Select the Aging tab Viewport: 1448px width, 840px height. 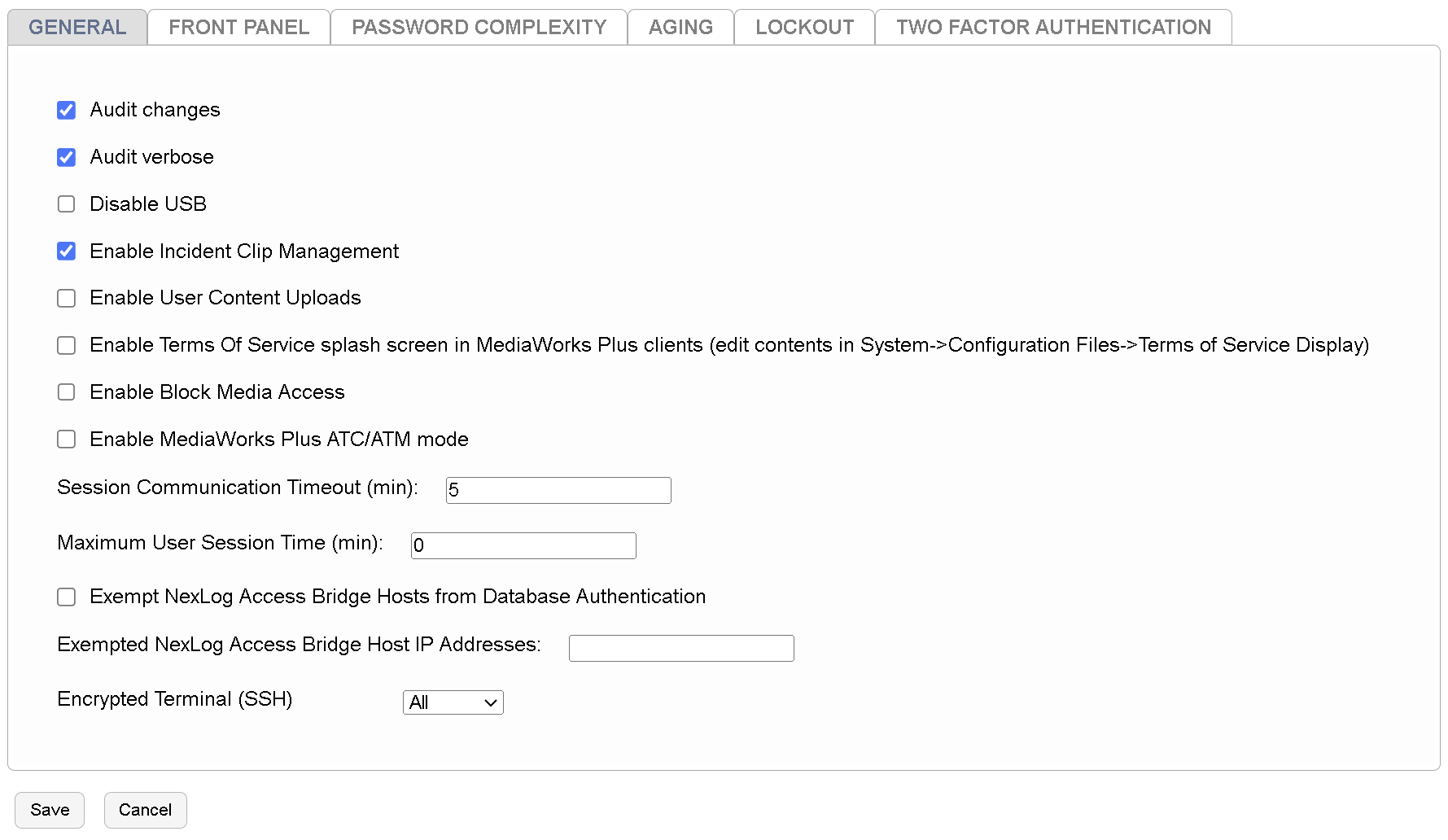pyautogui.click(x=680, y=27)
